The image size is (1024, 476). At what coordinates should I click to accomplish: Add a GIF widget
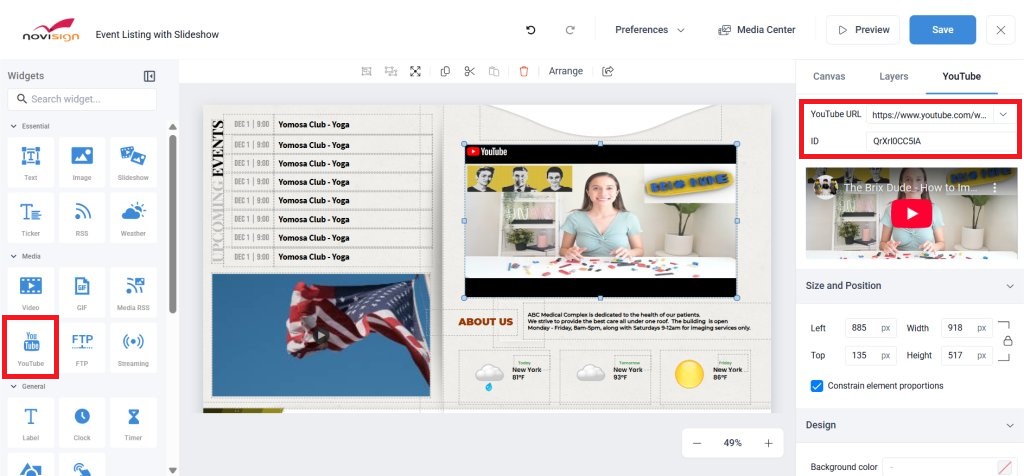coord(82,293)
